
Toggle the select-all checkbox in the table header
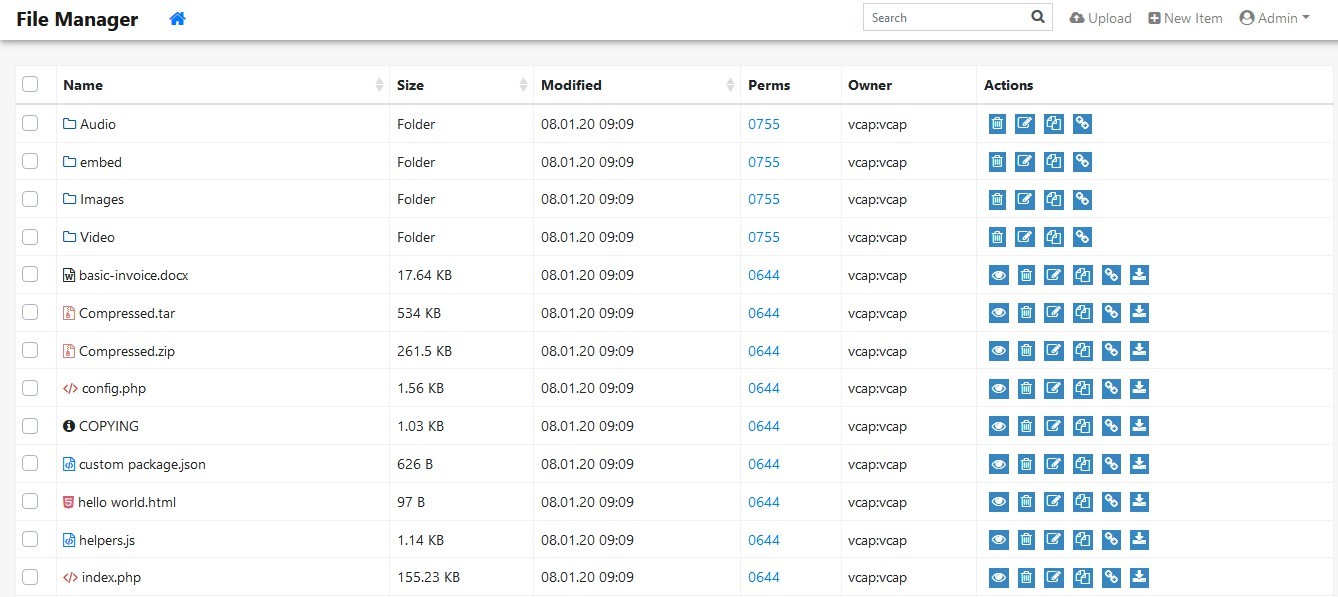(x=30, y=84)
